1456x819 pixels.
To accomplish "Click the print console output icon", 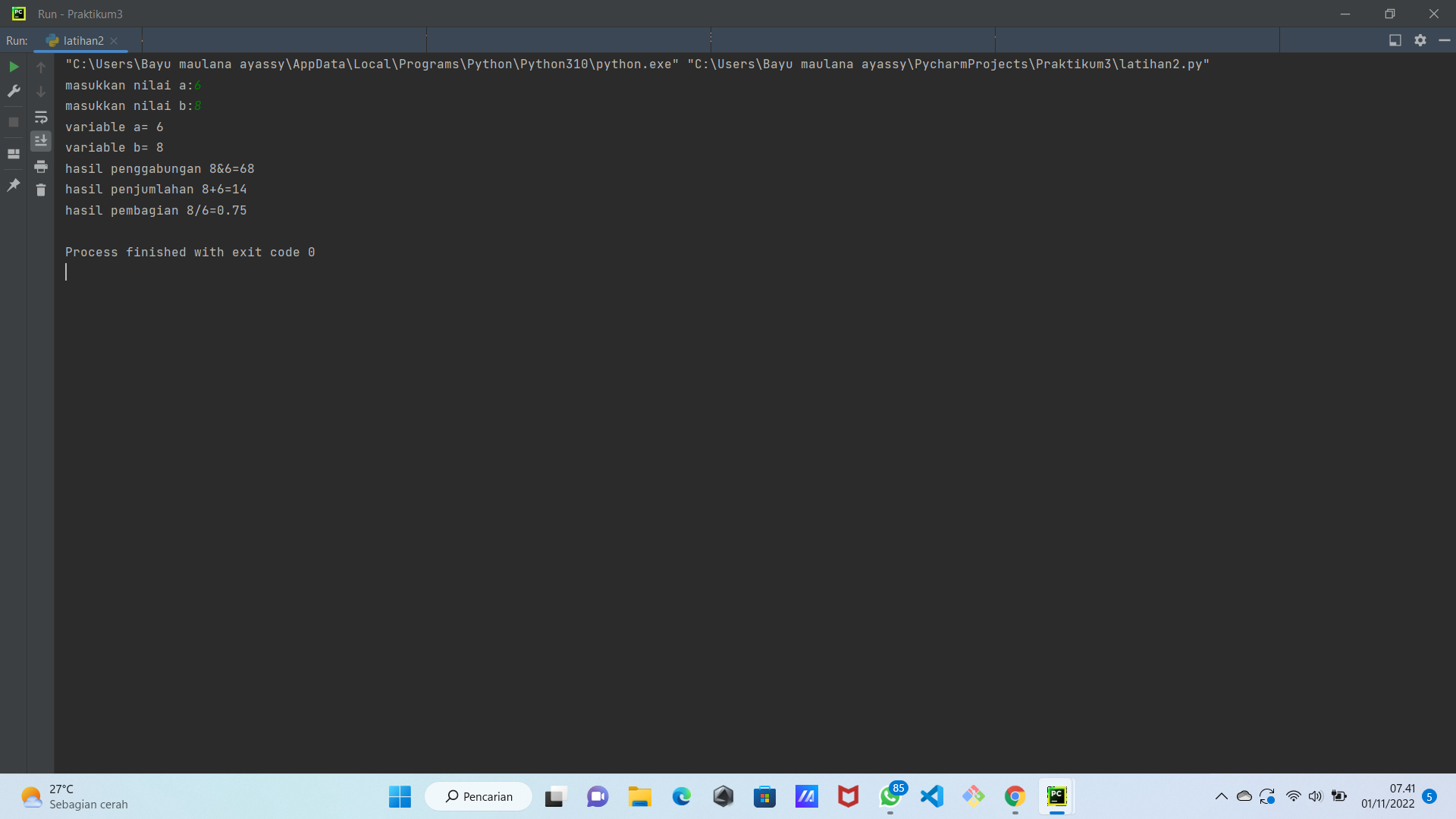I will [x=41, y=166].
